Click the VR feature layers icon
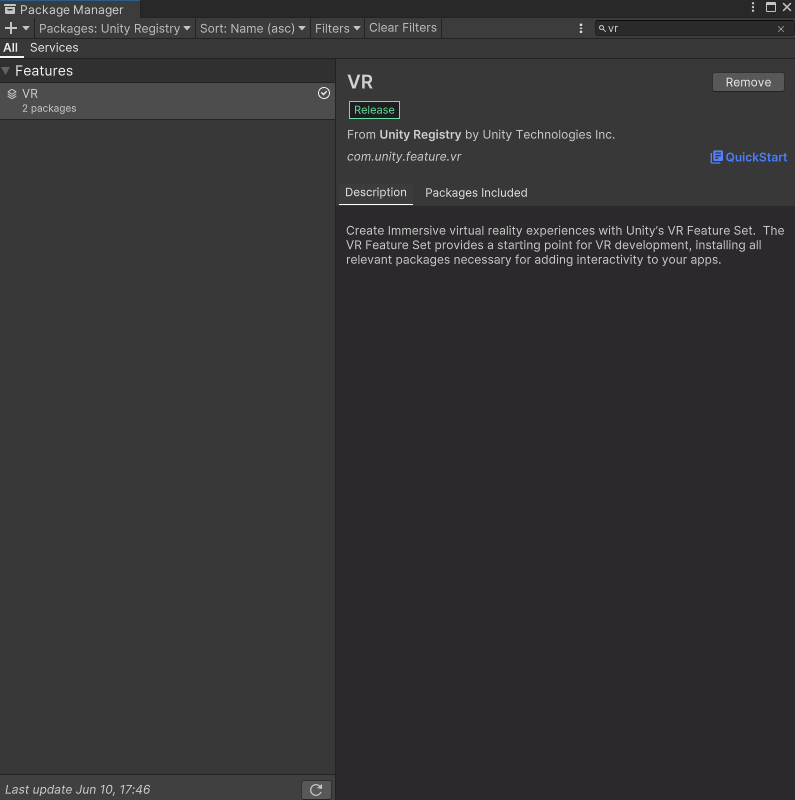This screenshot has height=800, width=795. 12,94
